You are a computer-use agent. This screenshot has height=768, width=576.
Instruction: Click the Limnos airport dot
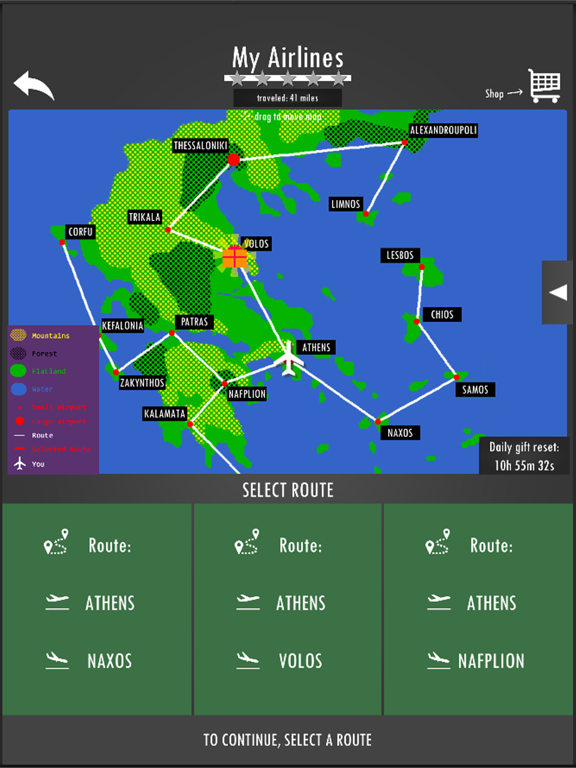365,214
